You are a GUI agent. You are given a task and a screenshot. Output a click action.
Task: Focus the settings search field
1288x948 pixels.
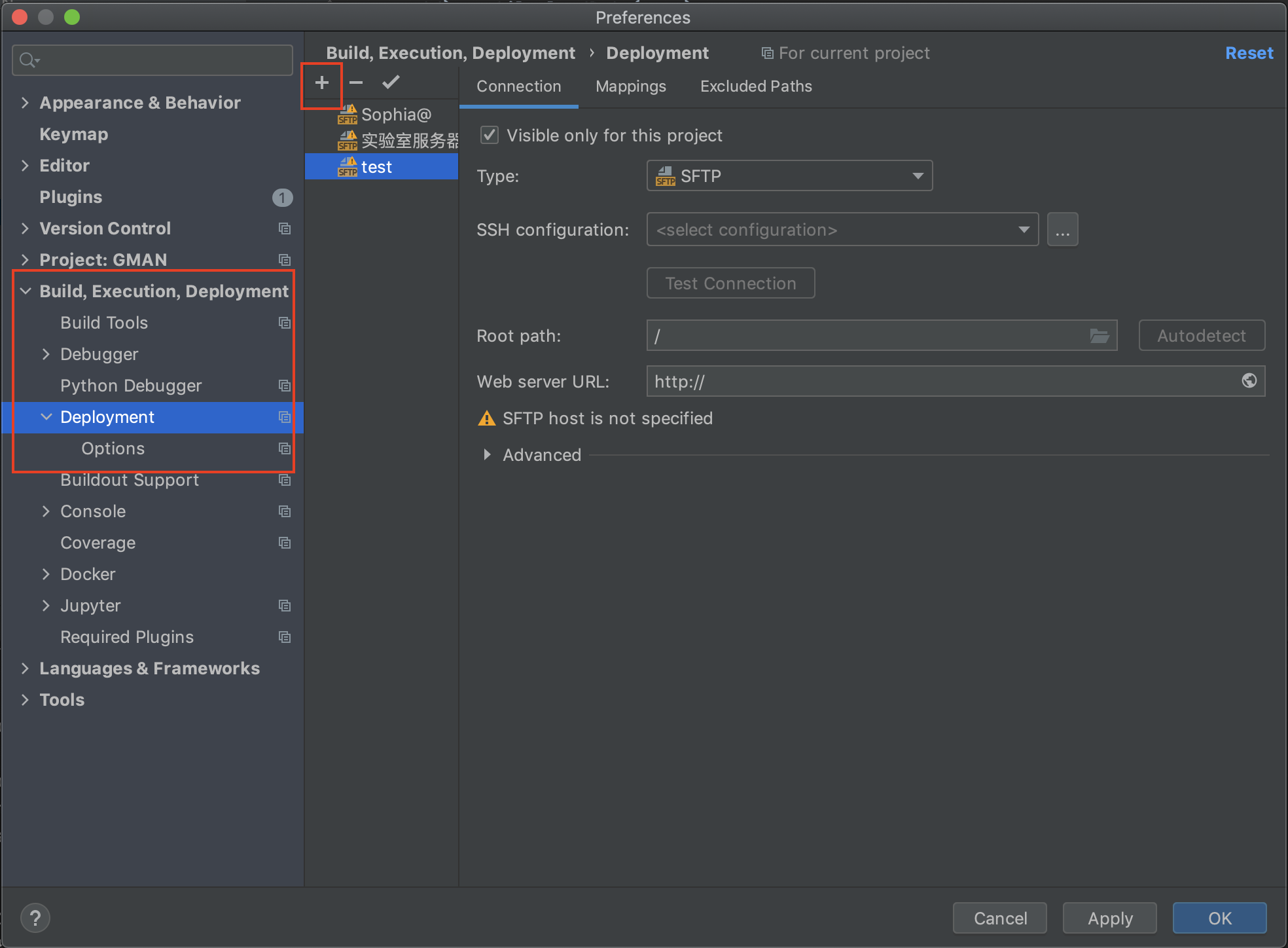tap(152, 60)
